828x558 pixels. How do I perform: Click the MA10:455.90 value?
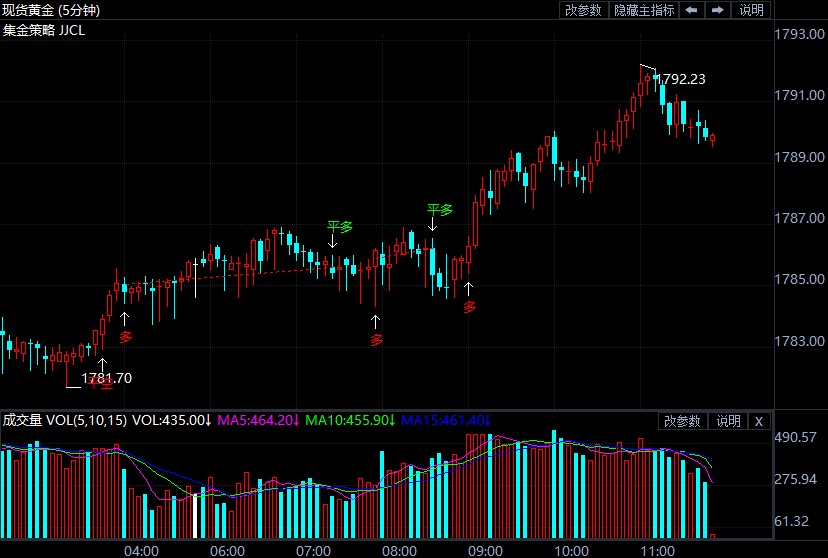350,420
